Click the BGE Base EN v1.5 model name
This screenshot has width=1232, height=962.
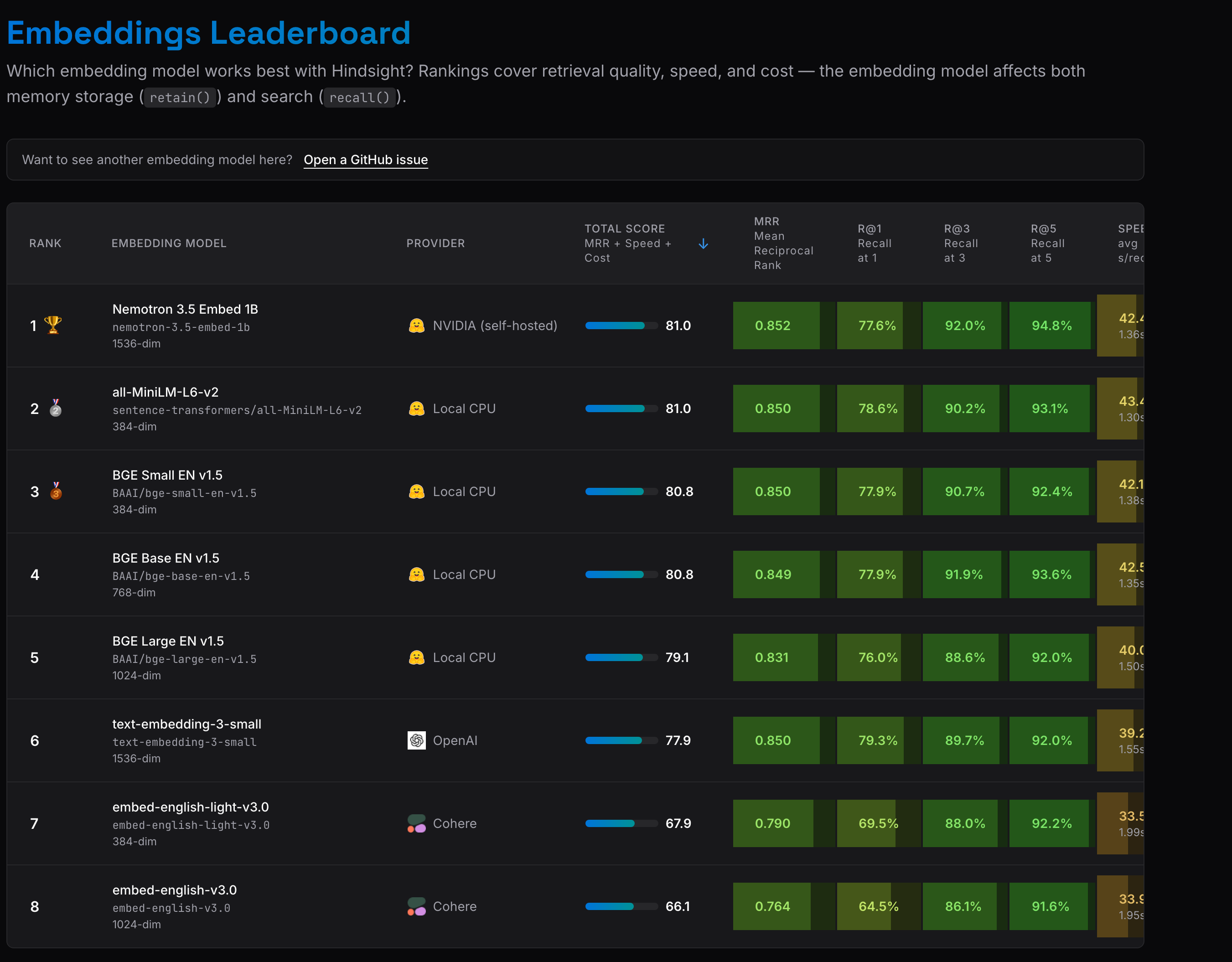tap(166, 558)
